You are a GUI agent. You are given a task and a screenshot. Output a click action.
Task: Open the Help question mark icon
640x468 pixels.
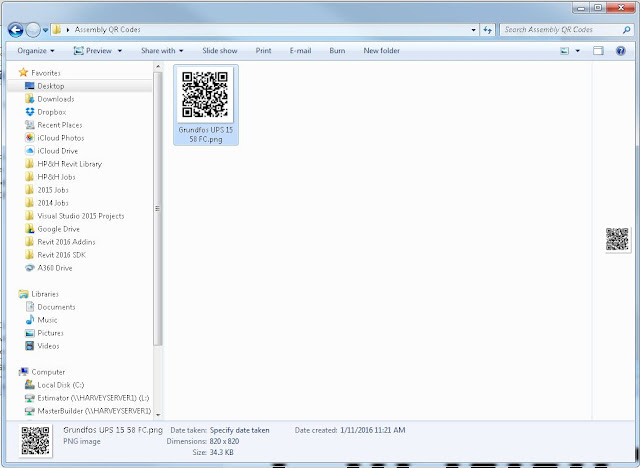[x=620, y=51]
